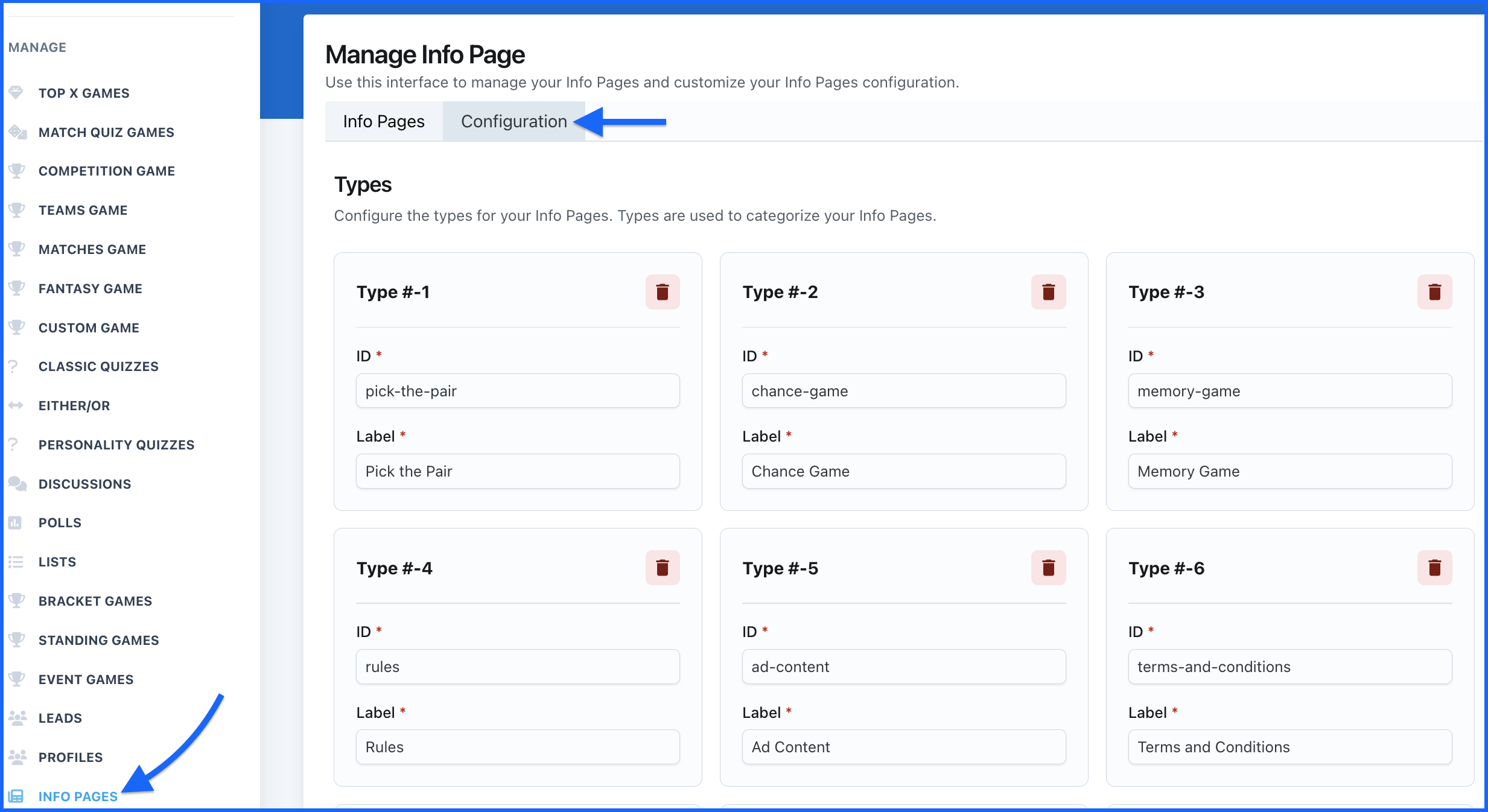Image resolution: width=1488 pixels, height=812 pixels.
Task: Select Bracket Games menu entry
Action: (95, 601)
